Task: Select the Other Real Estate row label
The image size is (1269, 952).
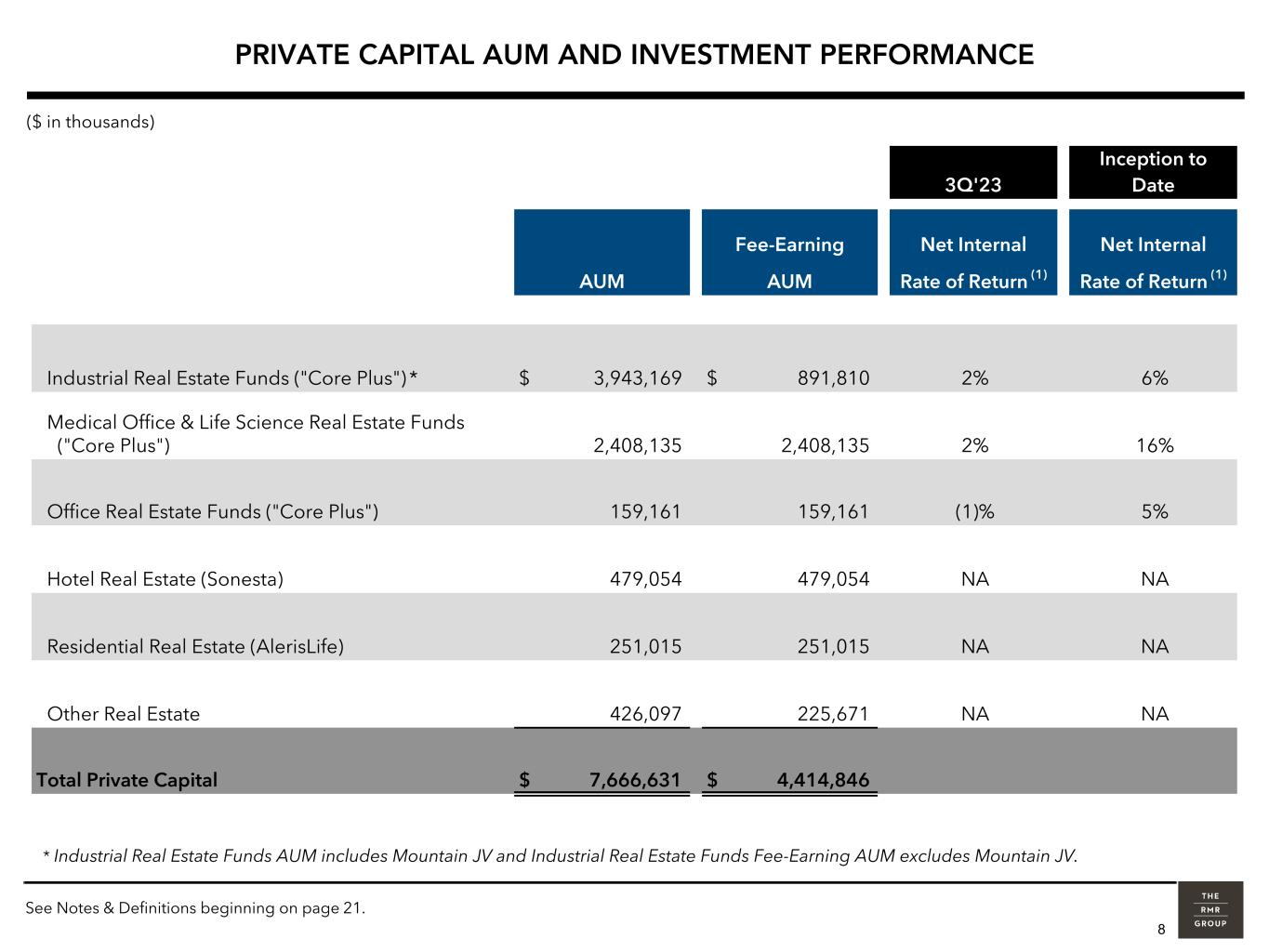Action: pos(124,714)
